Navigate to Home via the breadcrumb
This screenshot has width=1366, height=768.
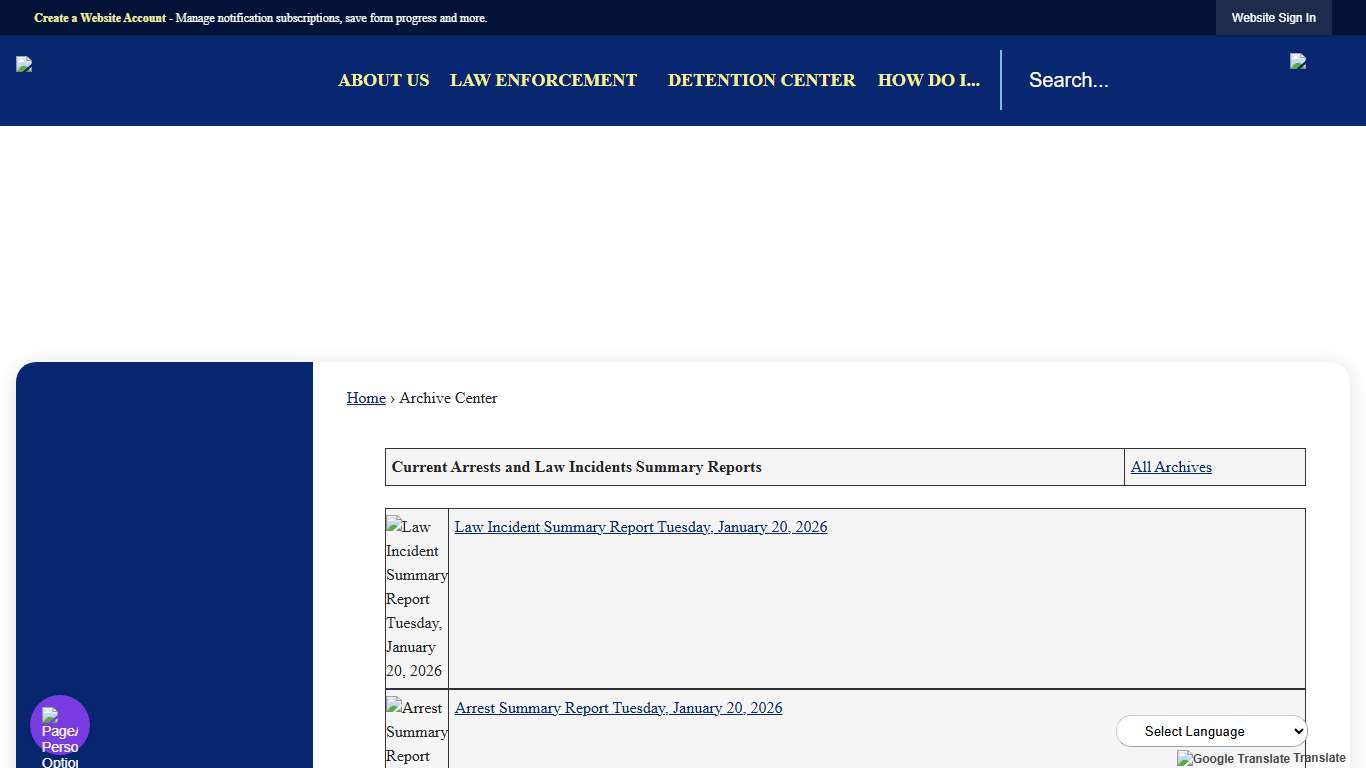tap(365, 398)
